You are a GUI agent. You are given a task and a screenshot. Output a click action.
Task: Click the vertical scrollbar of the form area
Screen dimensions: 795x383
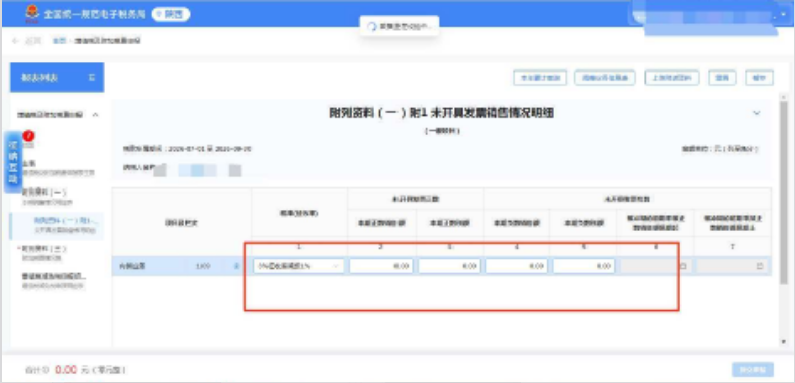click(784, 193)
